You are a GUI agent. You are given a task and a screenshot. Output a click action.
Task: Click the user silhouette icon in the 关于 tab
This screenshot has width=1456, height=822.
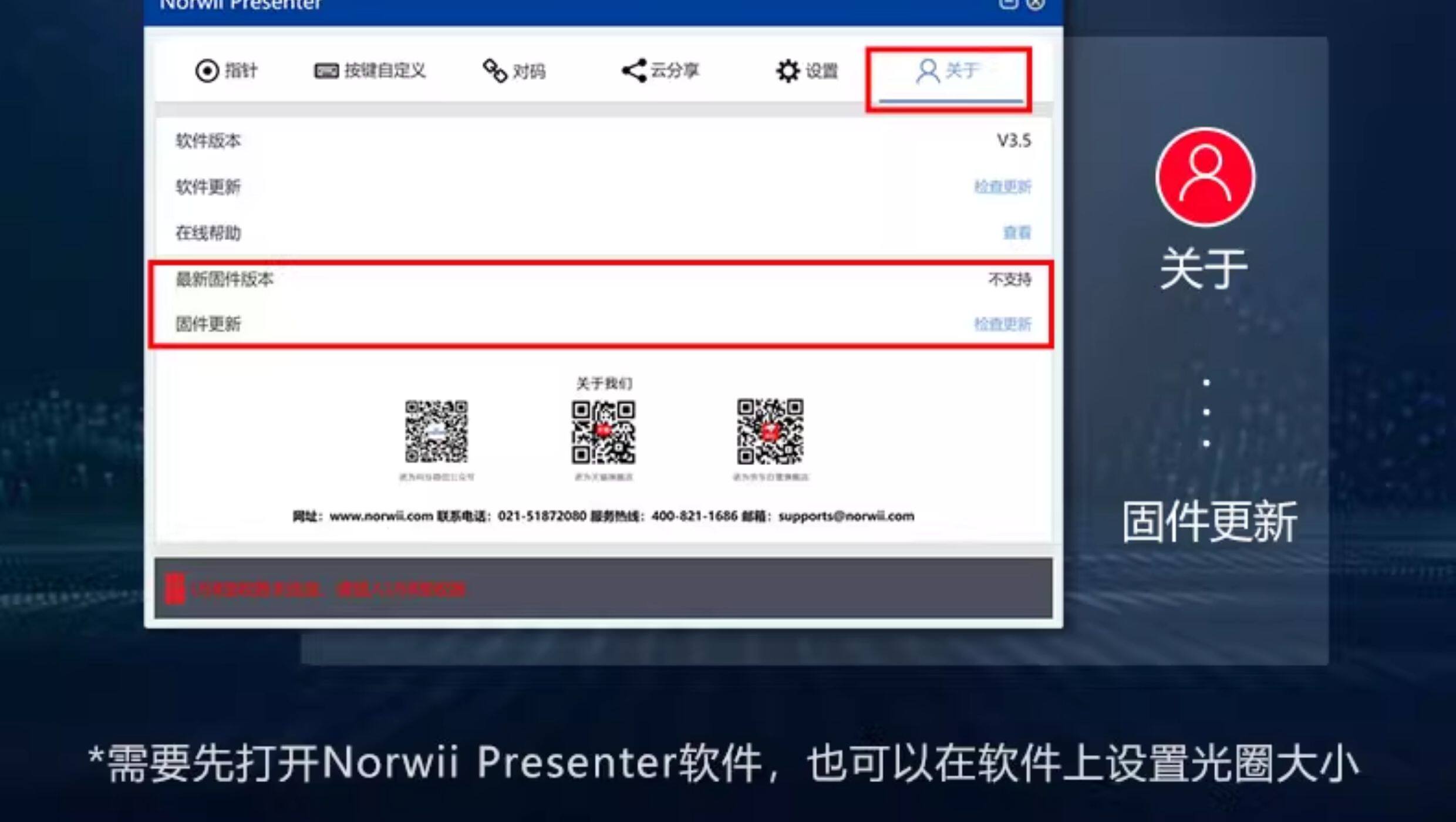[x=928, y=71]
